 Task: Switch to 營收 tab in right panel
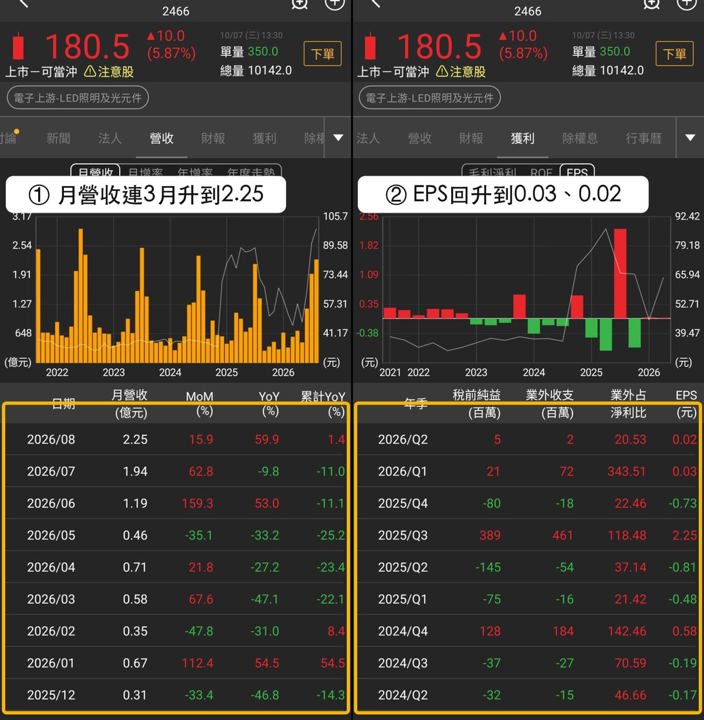coord(420,138)
